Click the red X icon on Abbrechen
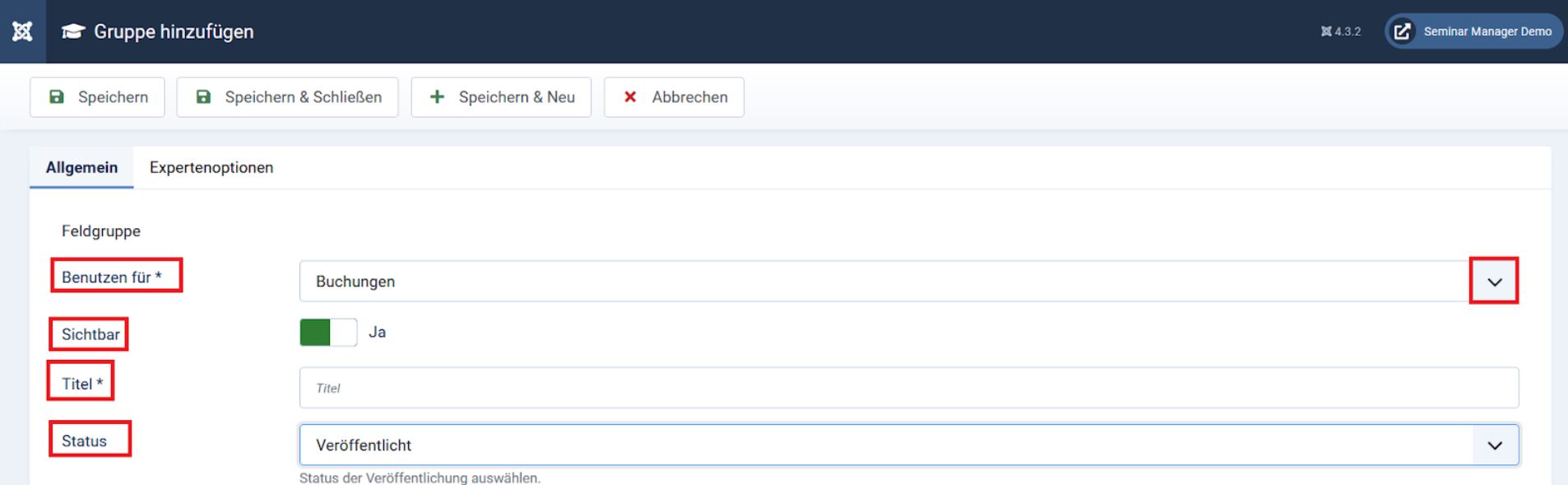This screenshot has width=1568, height=485. pyautogui.click(x=630, y=97)
